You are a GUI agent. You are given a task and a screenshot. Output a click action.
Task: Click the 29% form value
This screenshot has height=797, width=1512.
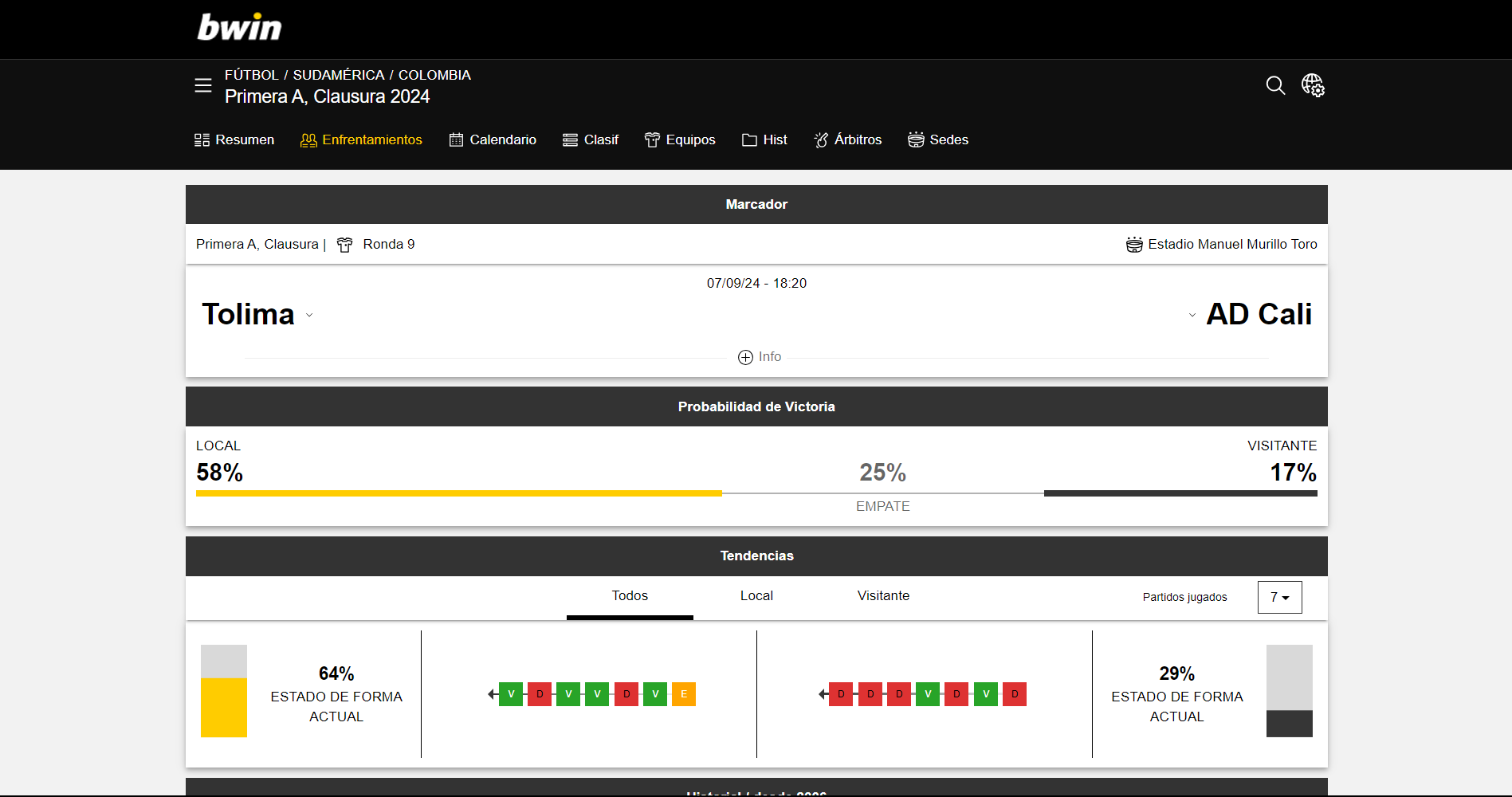click(1177, 673)
